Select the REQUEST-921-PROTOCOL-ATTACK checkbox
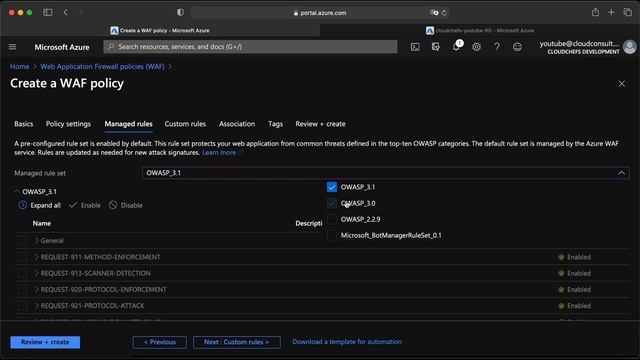Image resolution: width=640 pixels, height=360 pixels. pyautogui.click(x=22, y=305)
